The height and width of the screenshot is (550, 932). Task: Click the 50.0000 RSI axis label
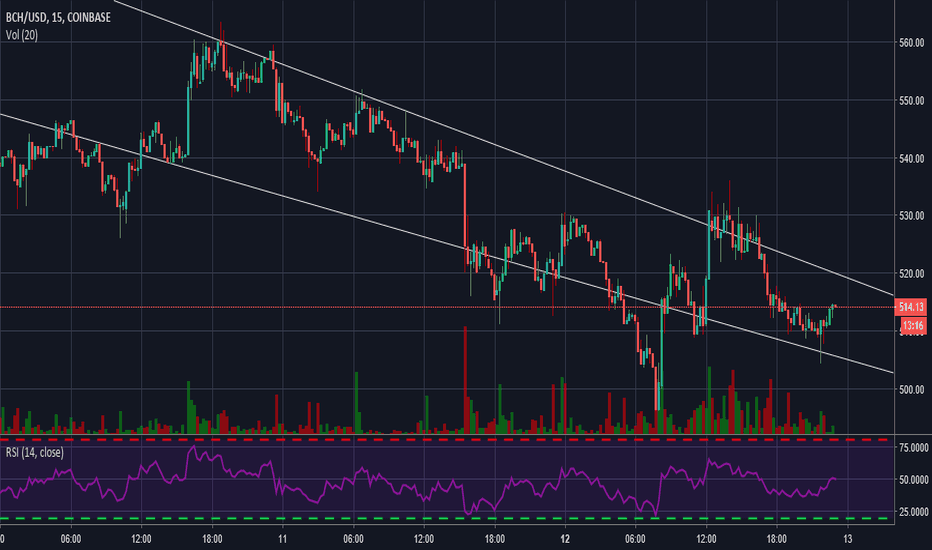914,479
